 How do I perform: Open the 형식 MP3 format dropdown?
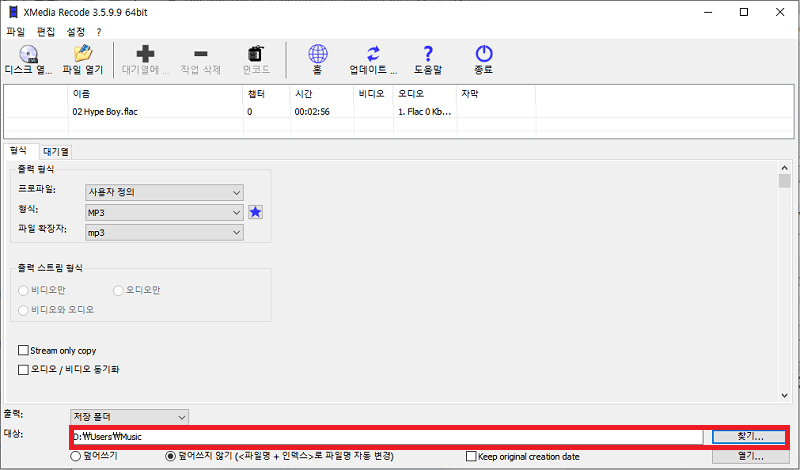164,212
